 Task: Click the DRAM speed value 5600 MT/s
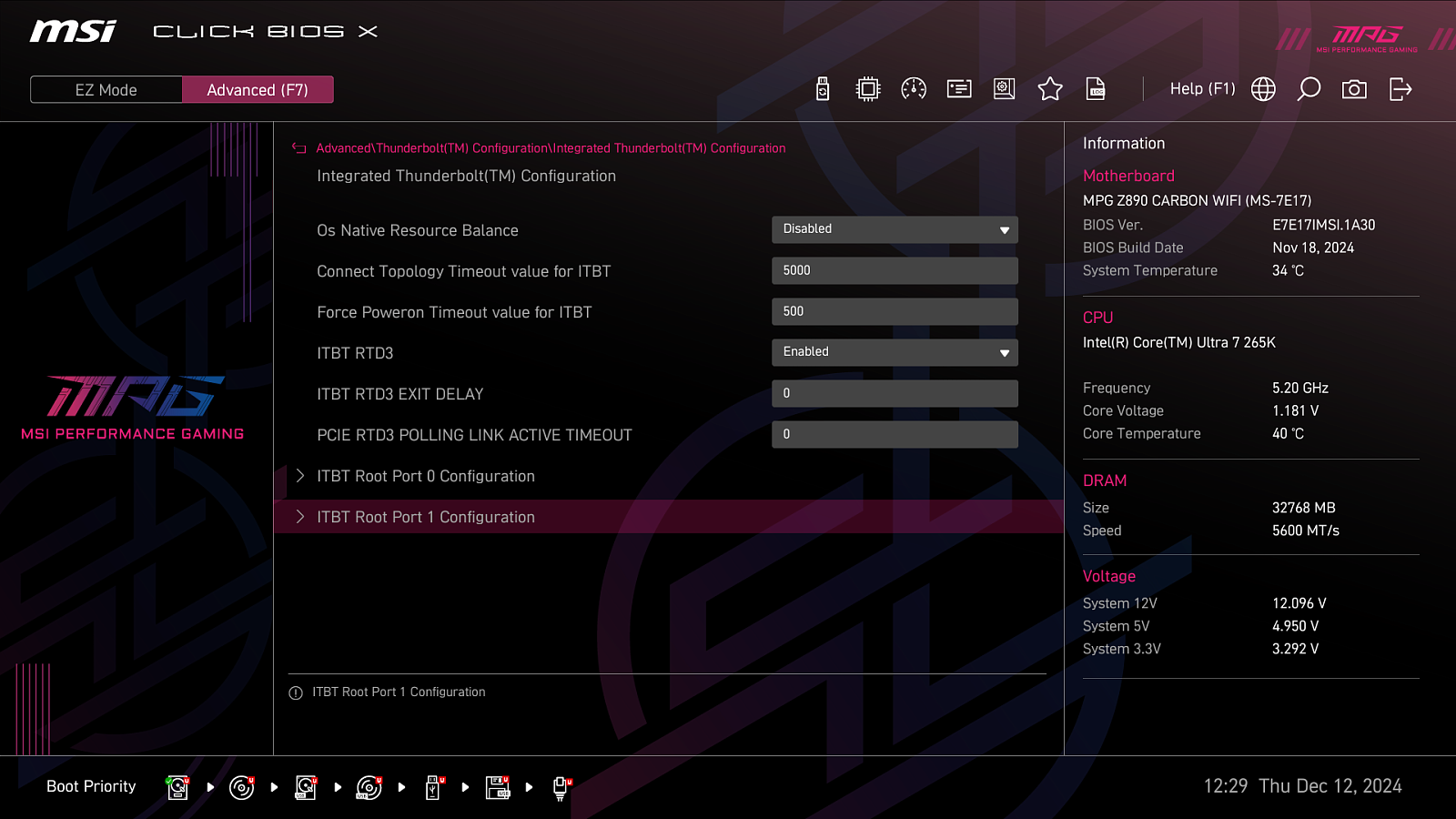pos(1306,531)
